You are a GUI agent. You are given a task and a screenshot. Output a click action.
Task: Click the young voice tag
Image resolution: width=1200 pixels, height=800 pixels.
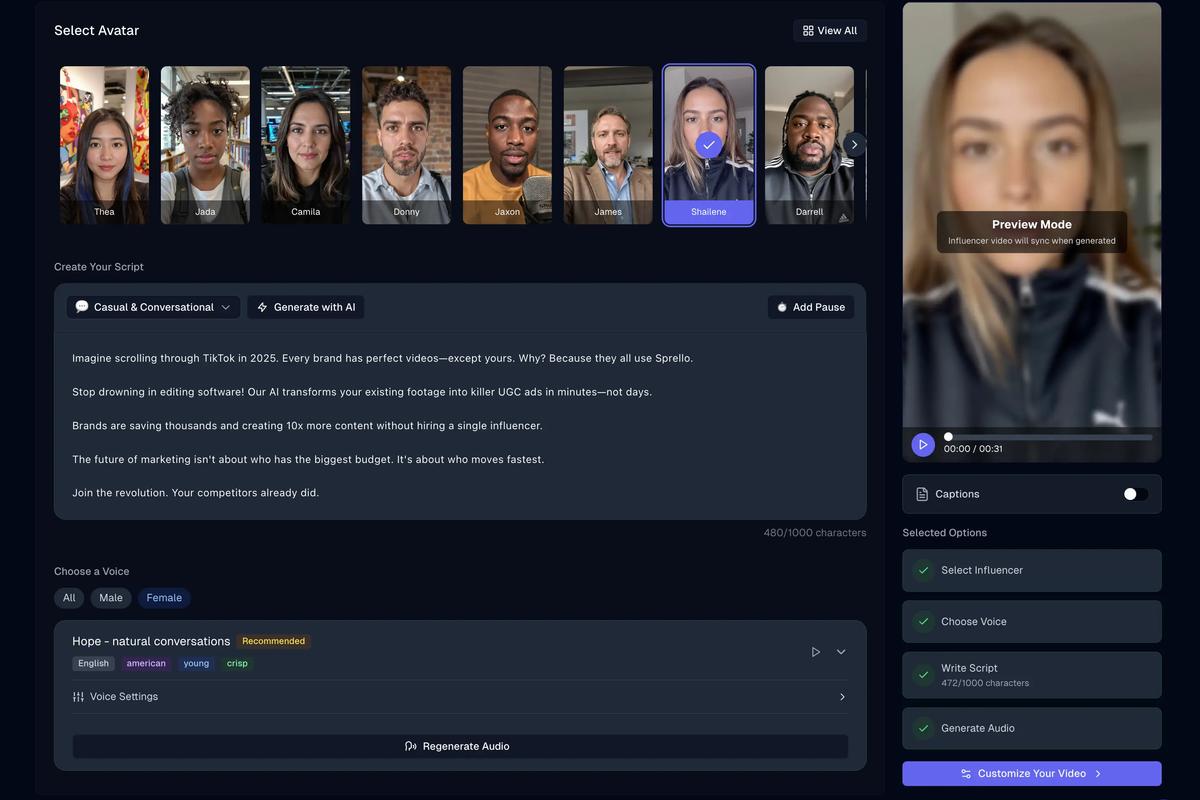(196, 663)
